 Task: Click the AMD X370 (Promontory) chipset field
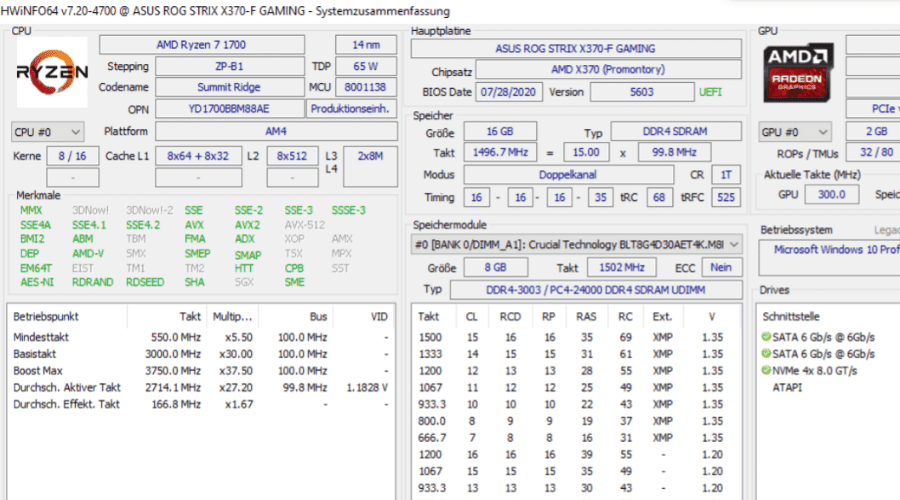coord(608,69)
